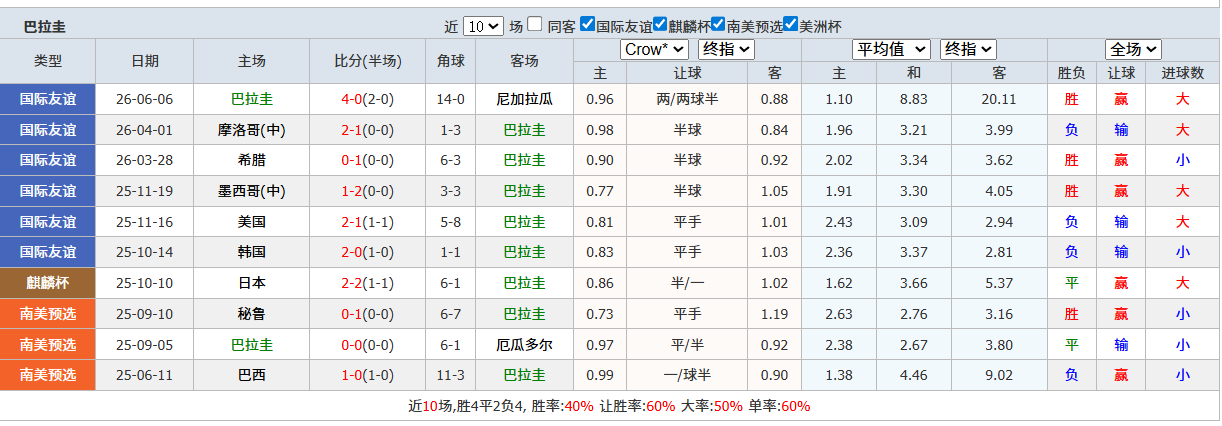1222x426 pixels.
Task: Click the 尼加拉瓜 away team name
Action: click(524, 99)
